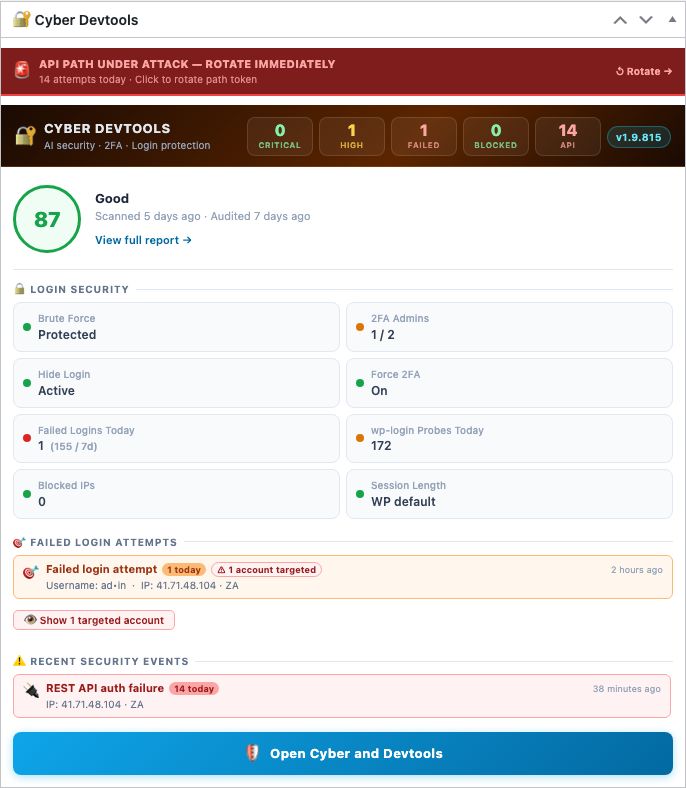Click the Open Cyber and Devtools button
The image size is (686, 788).
pyautogui.click(x=343, y=753)
